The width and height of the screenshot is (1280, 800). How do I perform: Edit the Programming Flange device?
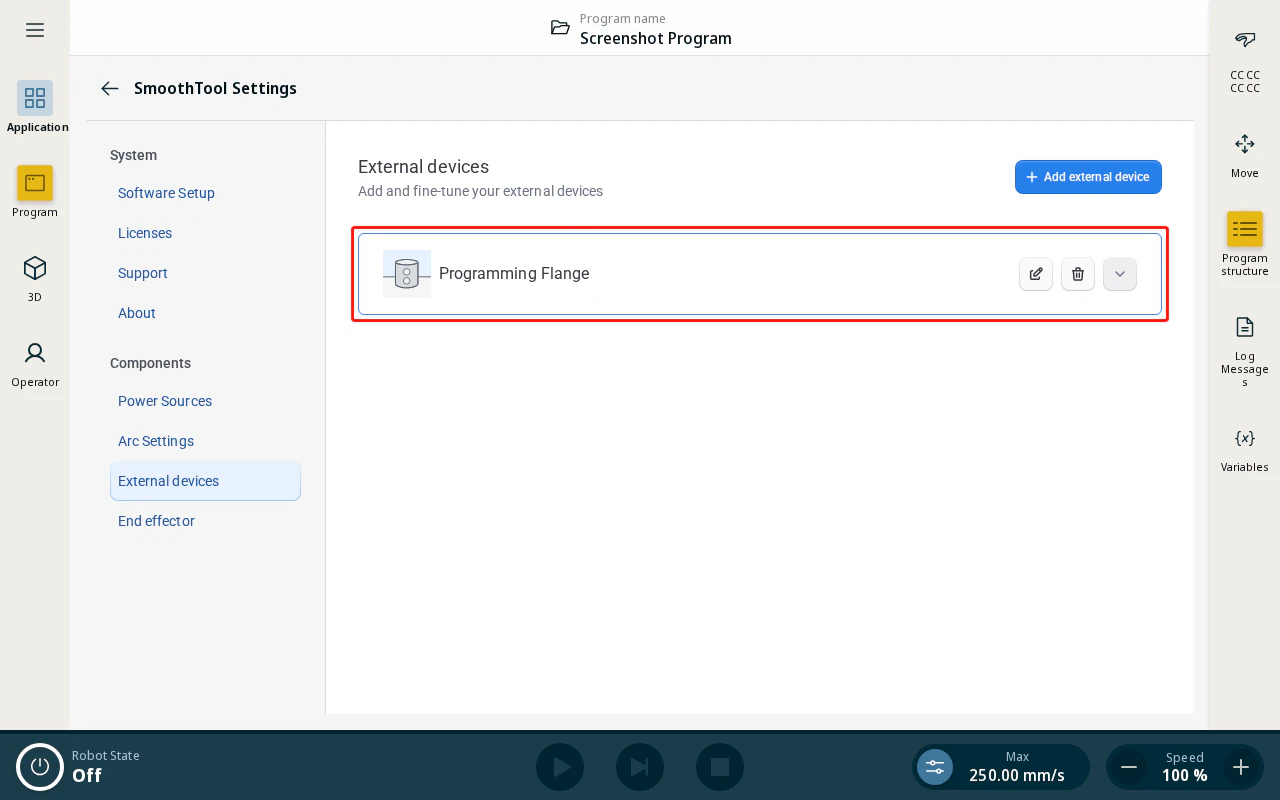(1036, 274)
